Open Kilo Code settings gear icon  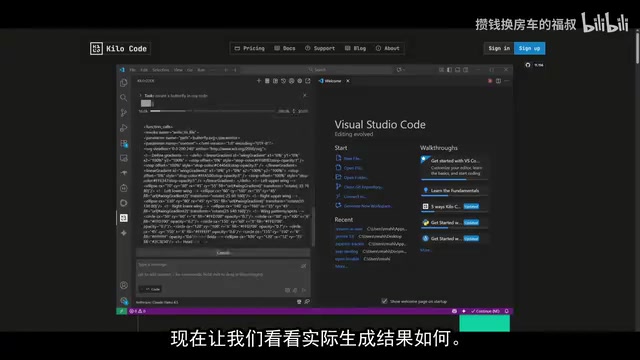point(300,81)
